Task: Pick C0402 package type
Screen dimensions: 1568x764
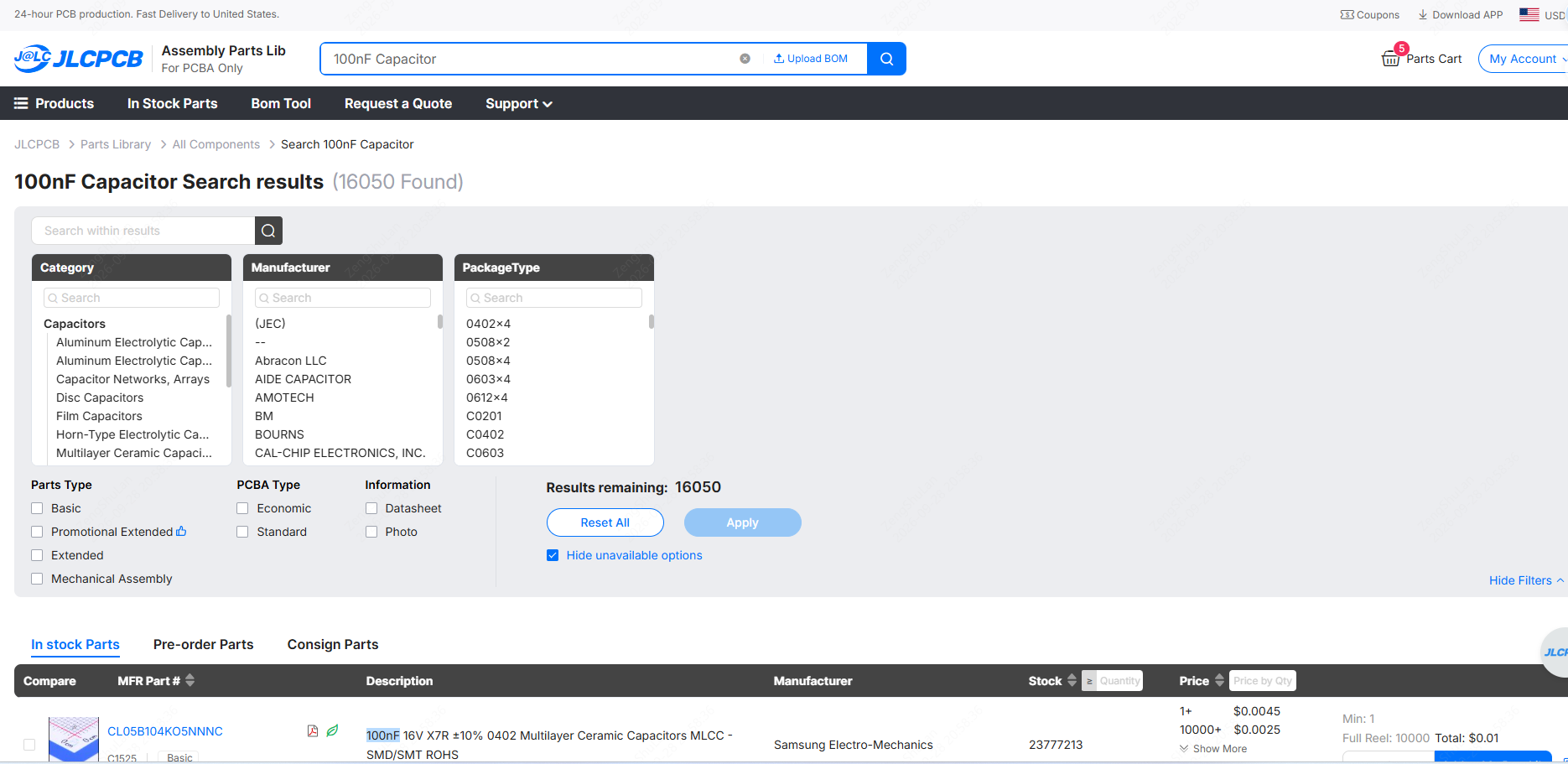Action: (485, 434)
